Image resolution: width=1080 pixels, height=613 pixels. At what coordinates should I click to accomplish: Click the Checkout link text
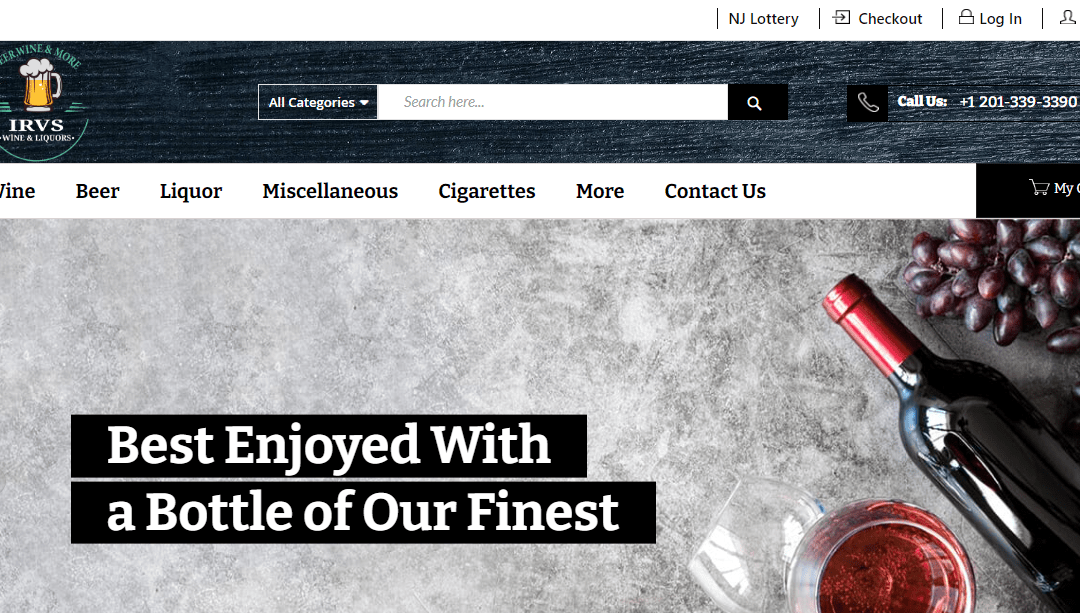pos(890,19)
